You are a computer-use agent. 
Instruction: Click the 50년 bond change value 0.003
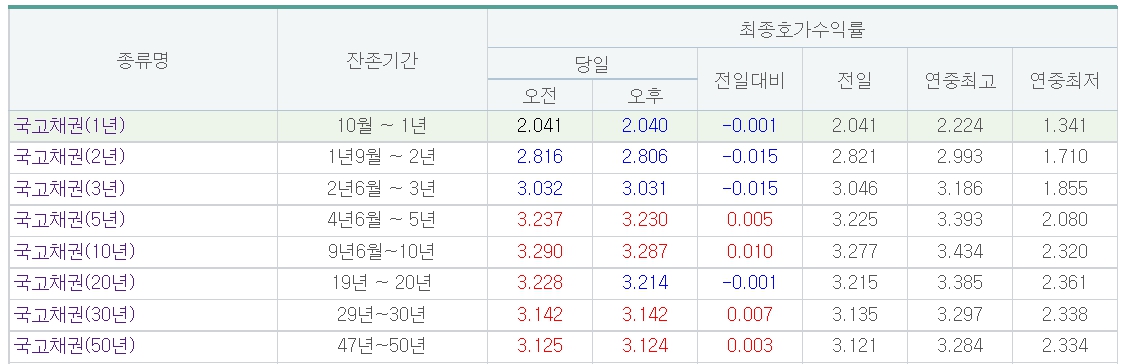tap(750, 346)
